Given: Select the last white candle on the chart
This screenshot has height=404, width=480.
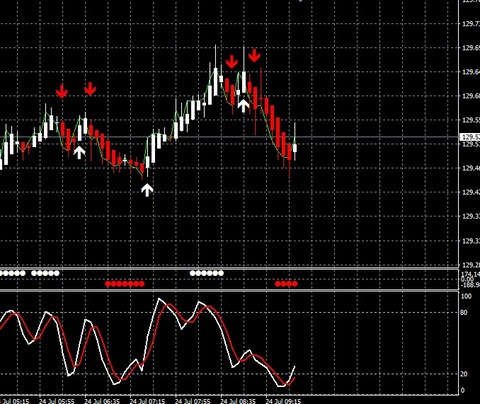Looking at the screenshot, I should click(x=295, y=148).
